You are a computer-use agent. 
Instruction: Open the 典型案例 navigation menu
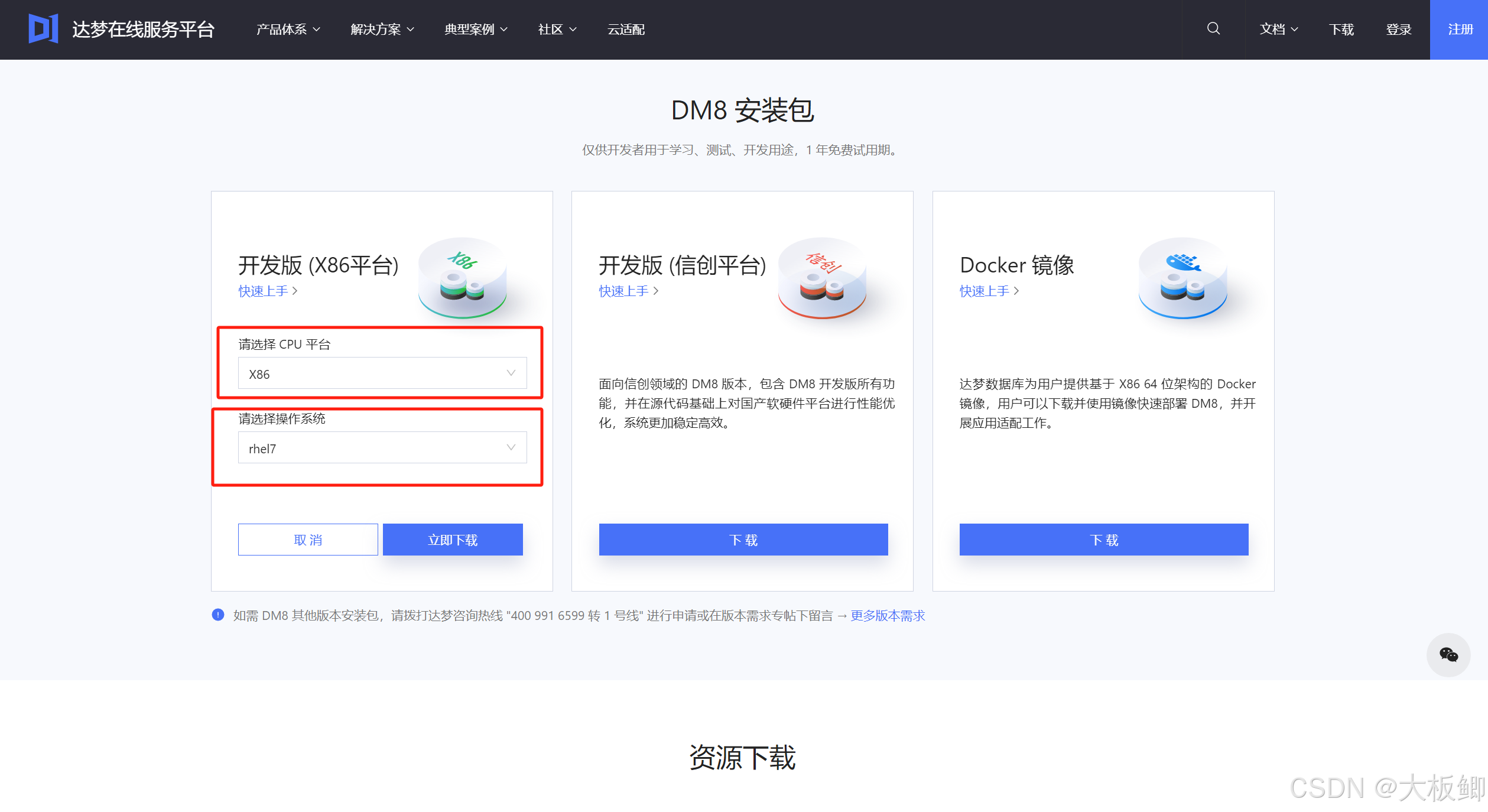click(476, 29)
